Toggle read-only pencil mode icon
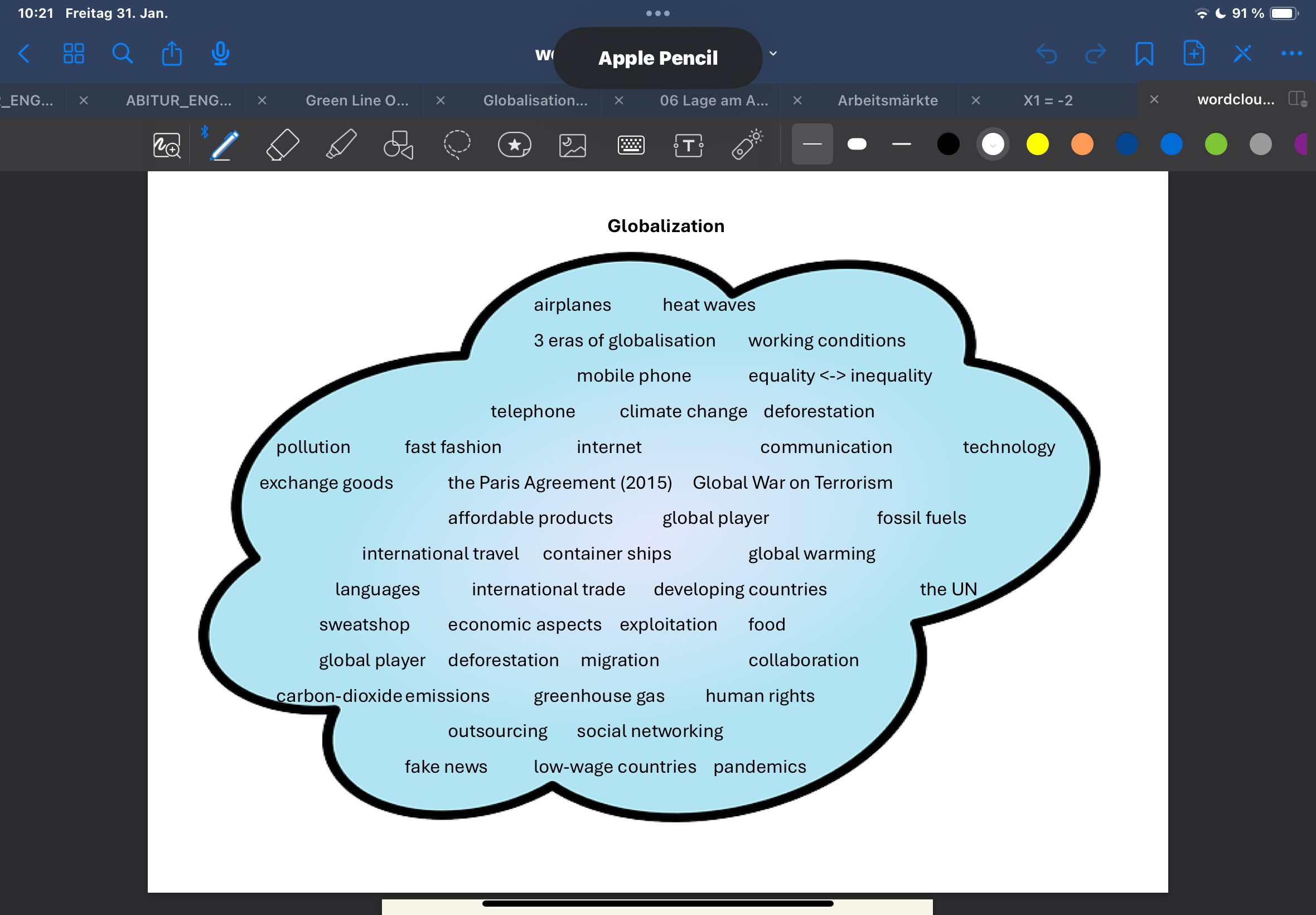1316x915 pixels. [1242, 54]
